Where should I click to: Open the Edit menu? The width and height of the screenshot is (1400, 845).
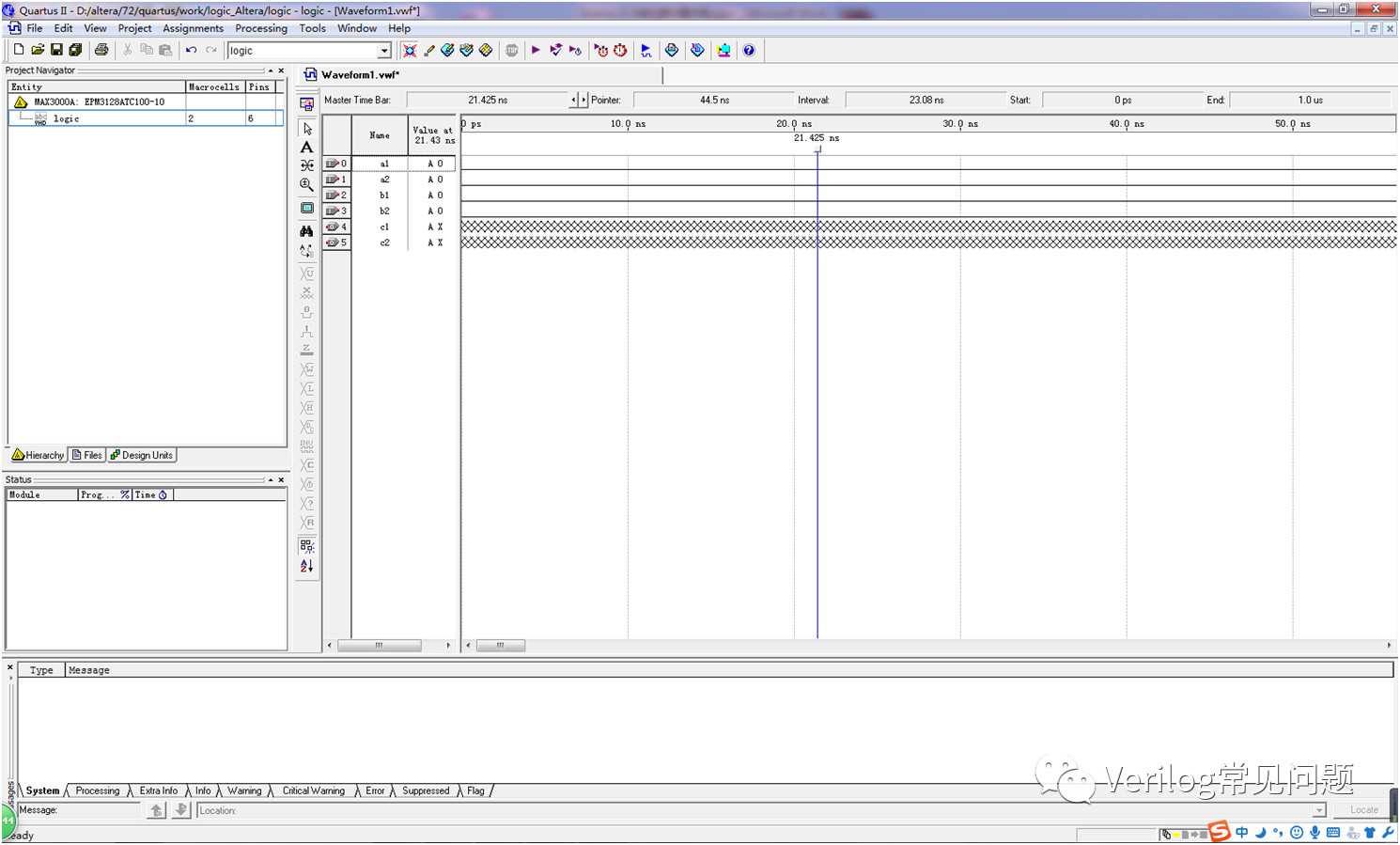tap(64, 28)
